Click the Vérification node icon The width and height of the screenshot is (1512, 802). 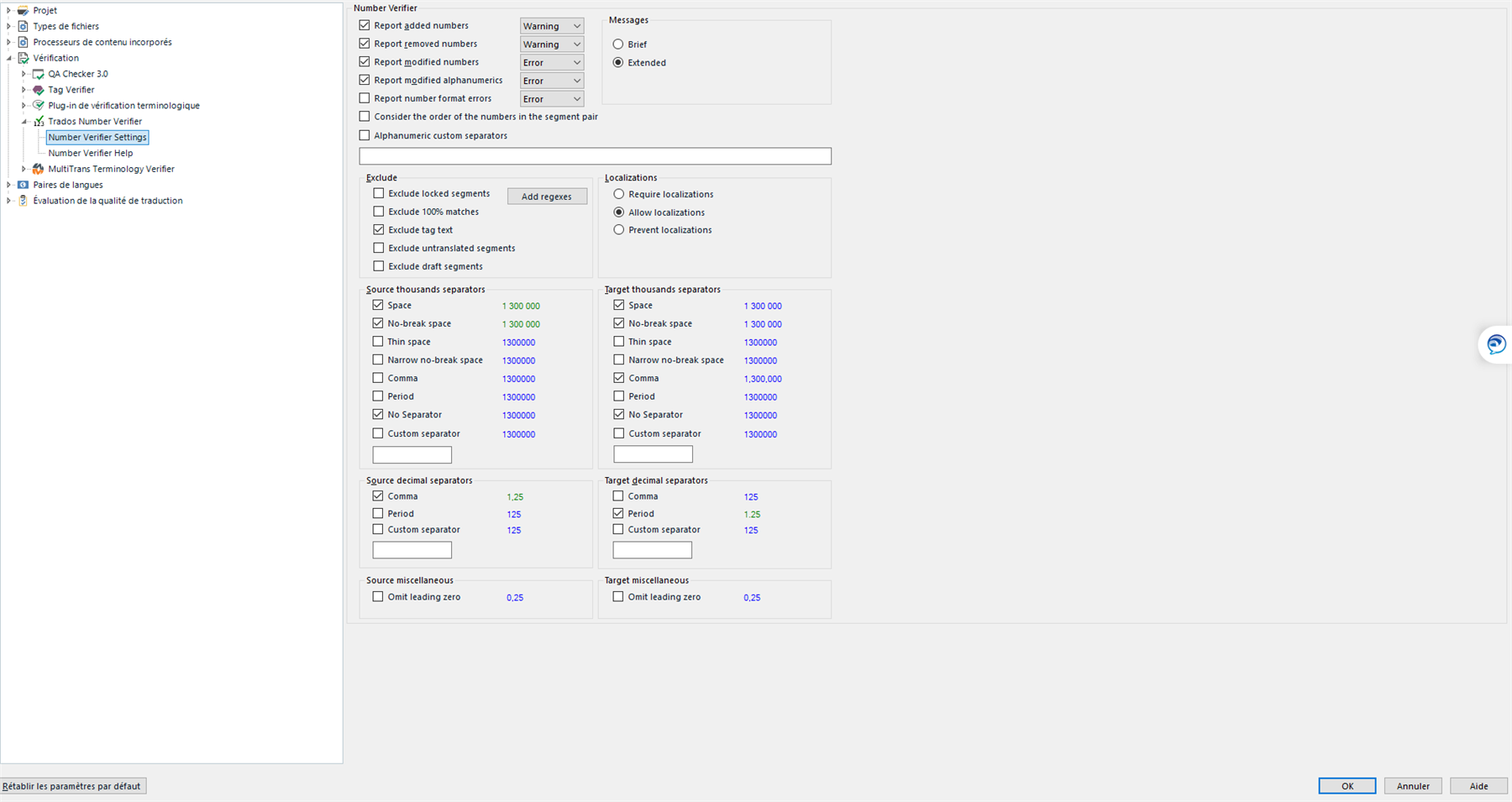click(x=23, y=58)
